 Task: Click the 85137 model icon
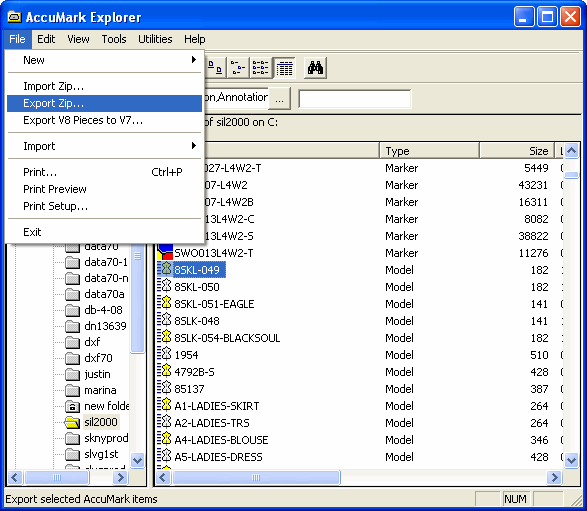[x=164, y=389]
